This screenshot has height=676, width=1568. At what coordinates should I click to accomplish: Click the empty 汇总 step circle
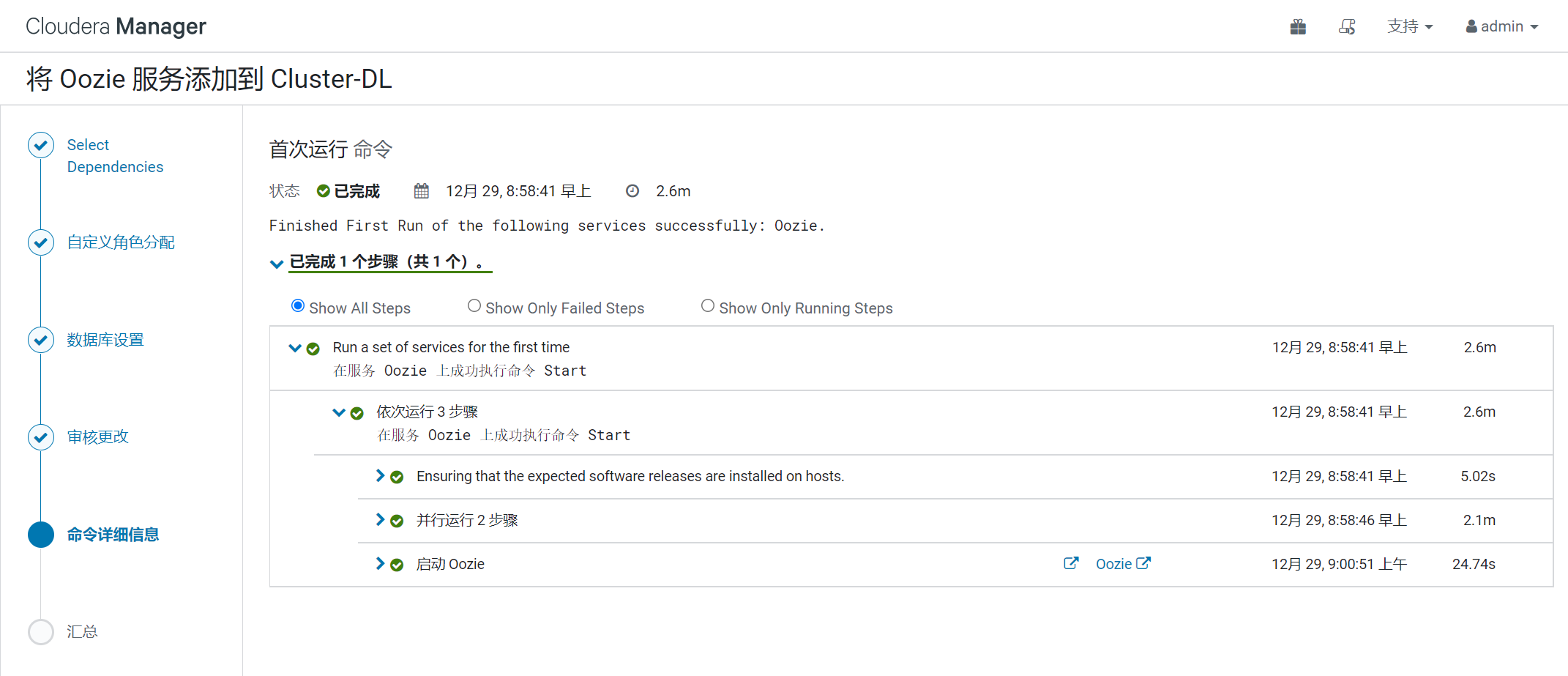click(41, 631)
